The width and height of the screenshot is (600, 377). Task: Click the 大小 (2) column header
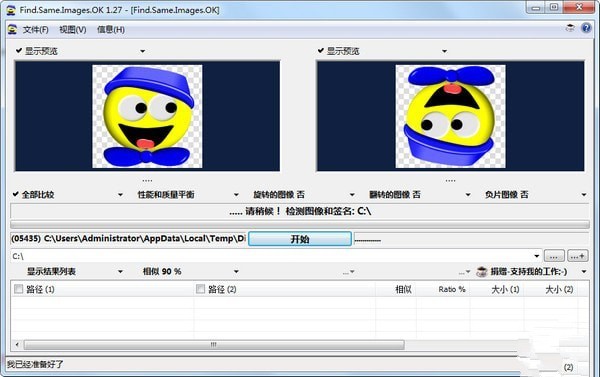pyautogui.click(x=559, y=289)
